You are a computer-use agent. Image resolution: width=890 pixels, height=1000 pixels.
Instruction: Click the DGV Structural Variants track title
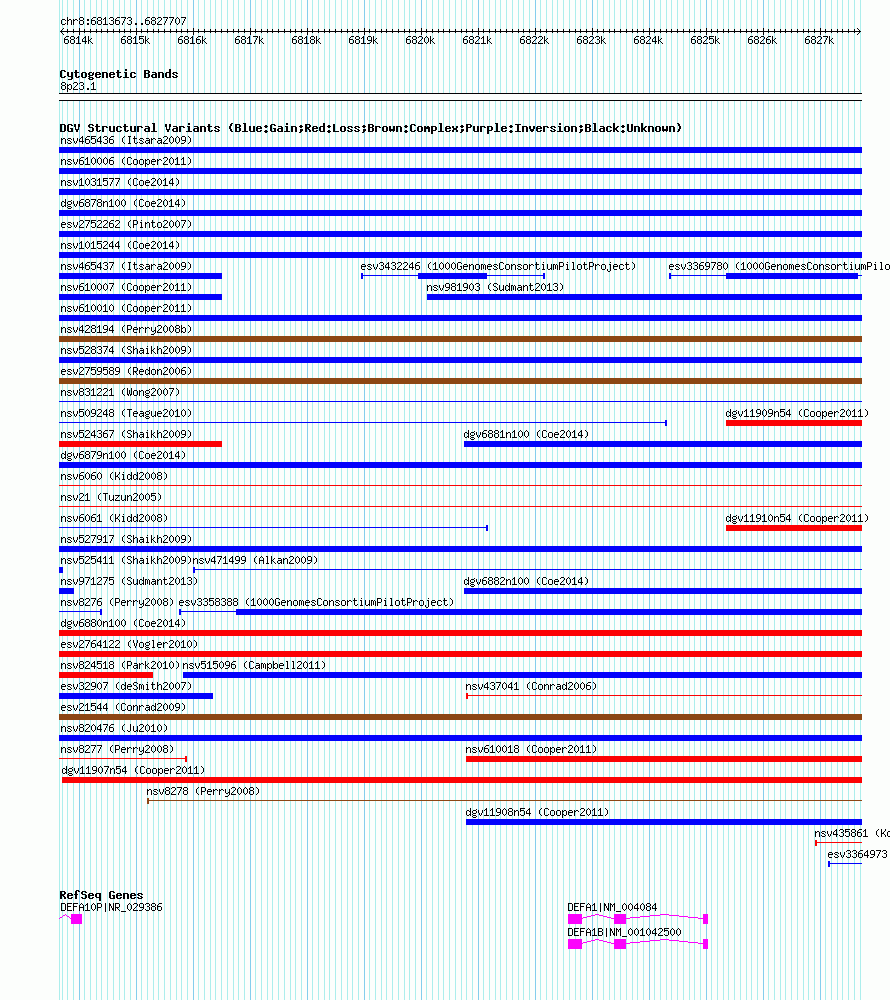coord(370,129)
